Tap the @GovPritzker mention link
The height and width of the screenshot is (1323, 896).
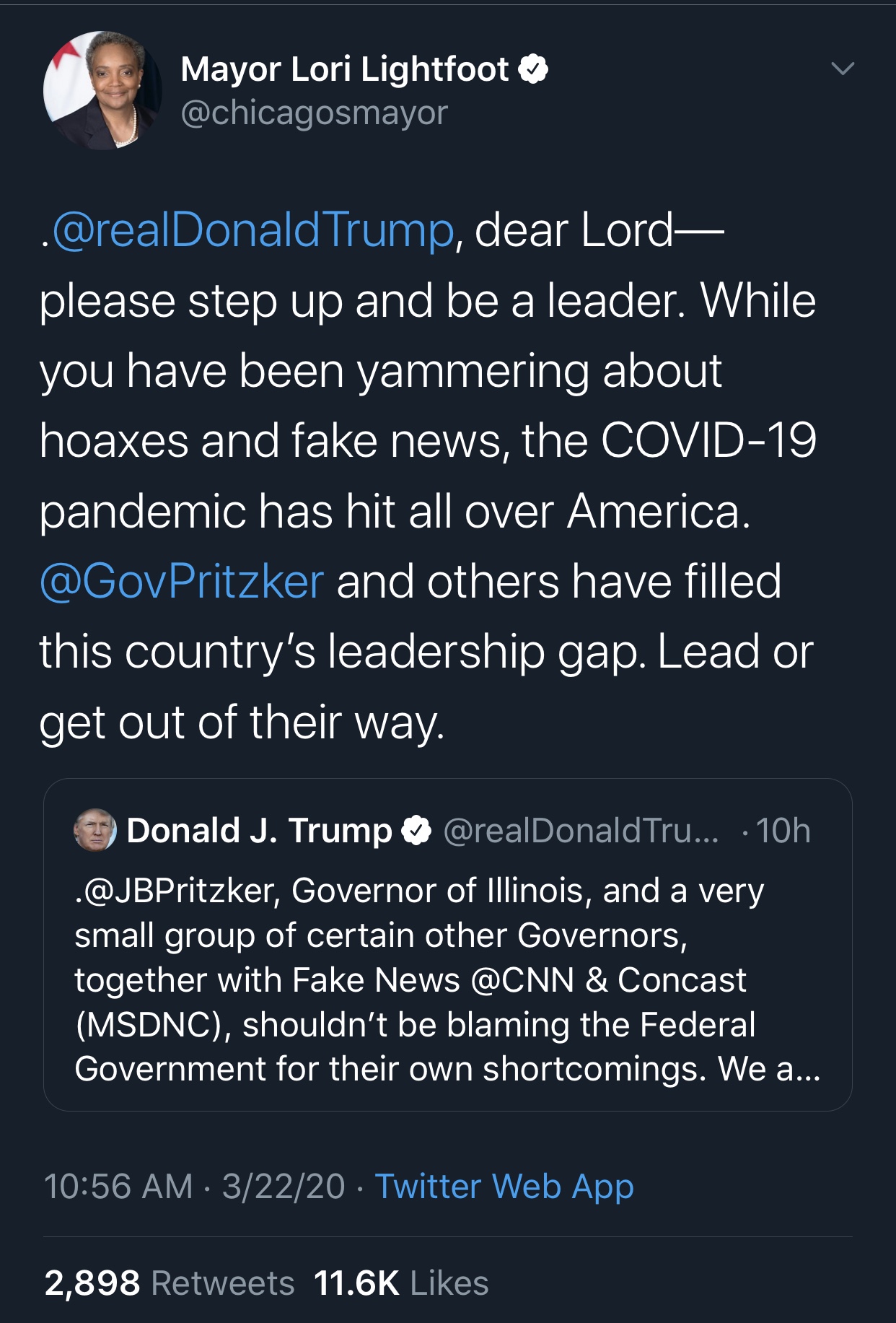click(x=182, y=582)
